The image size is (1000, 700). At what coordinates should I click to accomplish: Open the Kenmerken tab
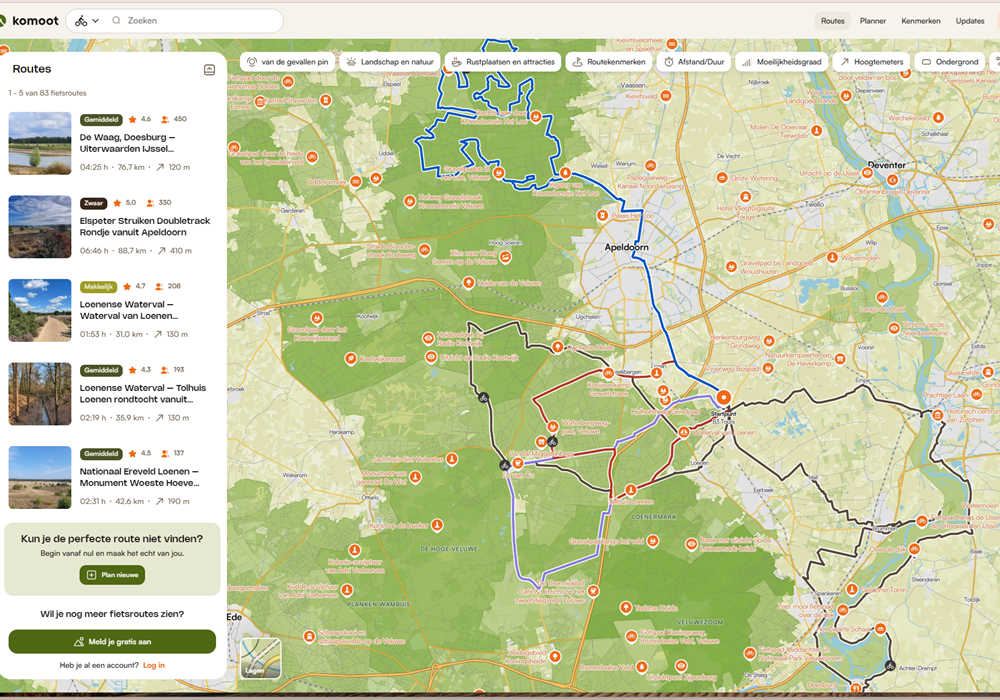pyautogui.click(x=920, y=21)
